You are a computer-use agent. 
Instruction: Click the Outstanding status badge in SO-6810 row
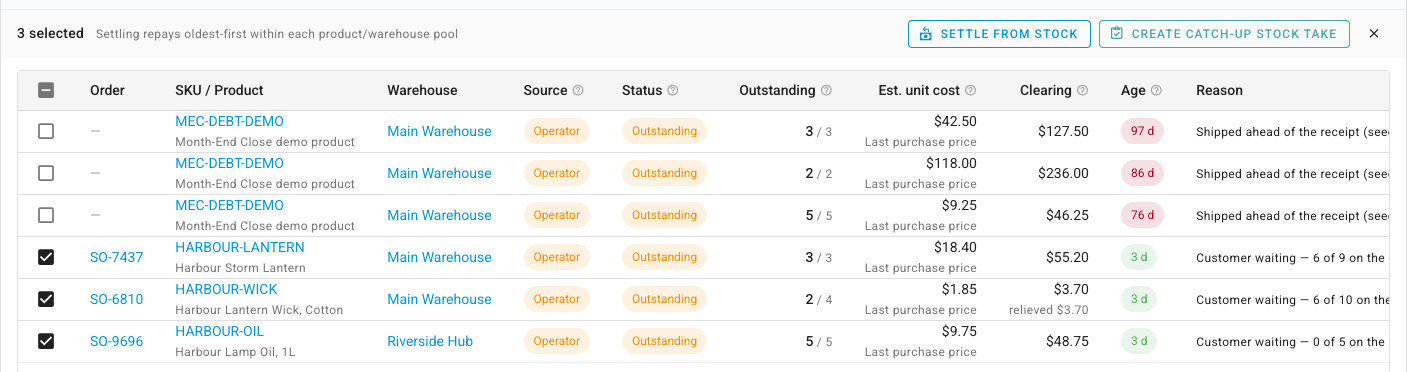[x=664, y=299]
